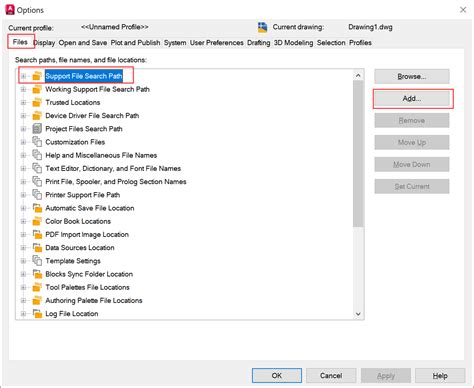
Task: Click the Color Book Locations folder icon
Action: [x=37, y=221]
